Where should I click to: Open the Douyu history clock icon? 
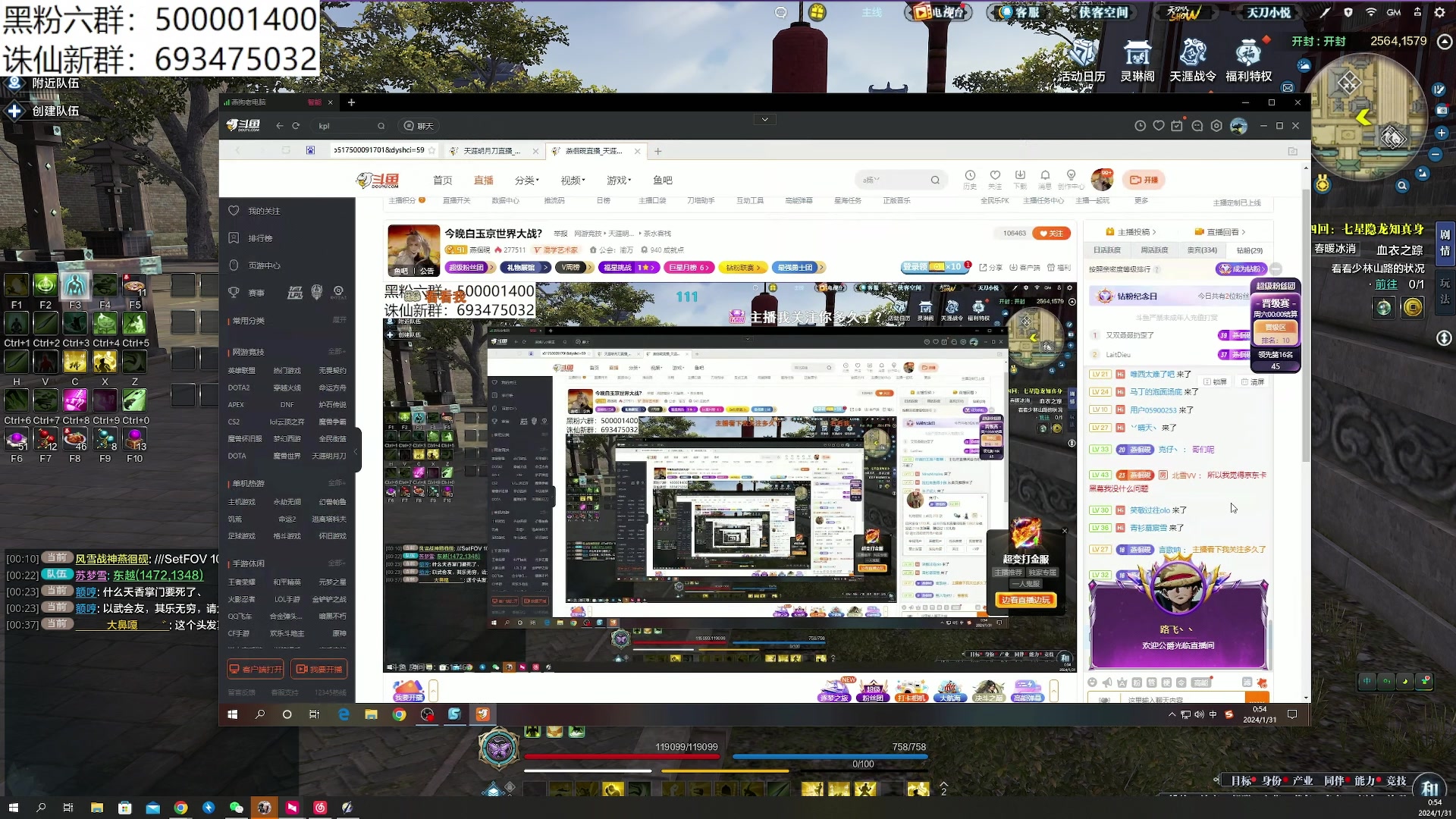[x=970, y=176]
